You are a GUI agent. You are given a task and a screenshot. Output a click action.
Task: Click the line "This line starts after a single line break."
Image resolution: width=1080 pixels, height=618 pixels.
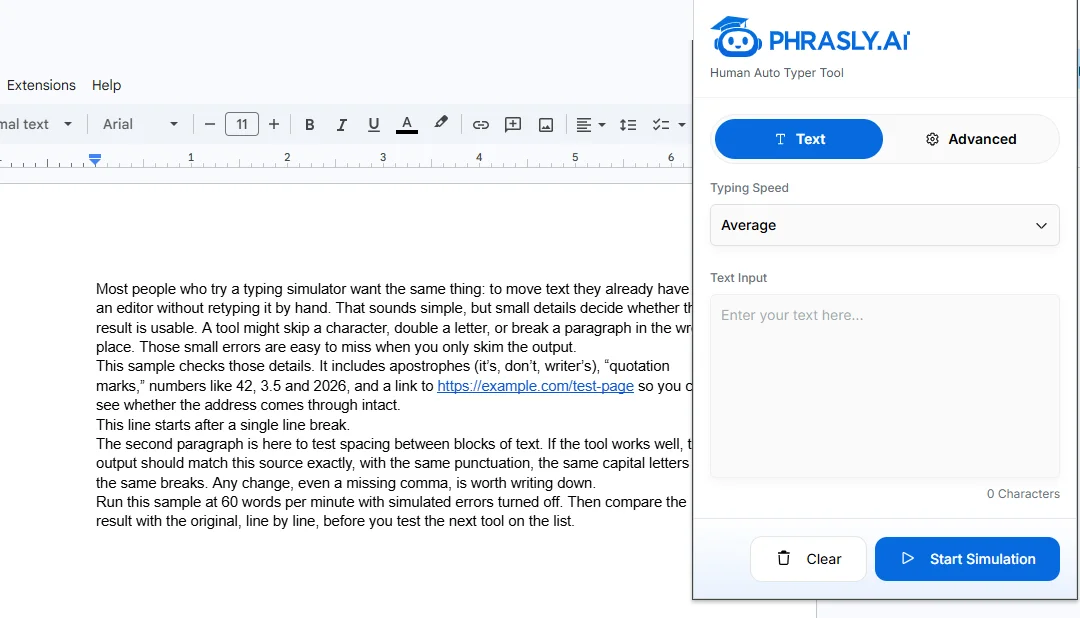coord(222,425)
